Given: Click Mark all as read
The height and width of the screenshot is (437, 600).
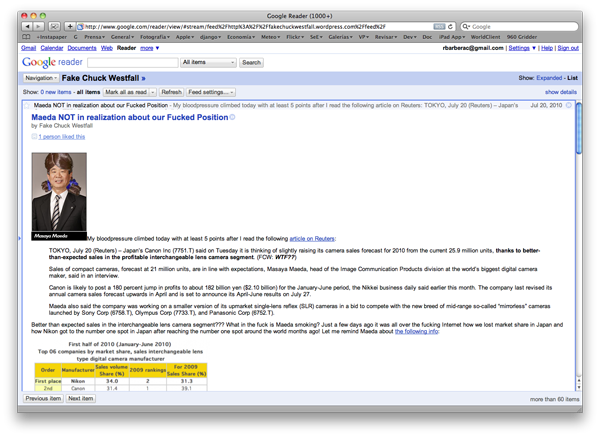Looking at the screenshot, I should point(126,92).
